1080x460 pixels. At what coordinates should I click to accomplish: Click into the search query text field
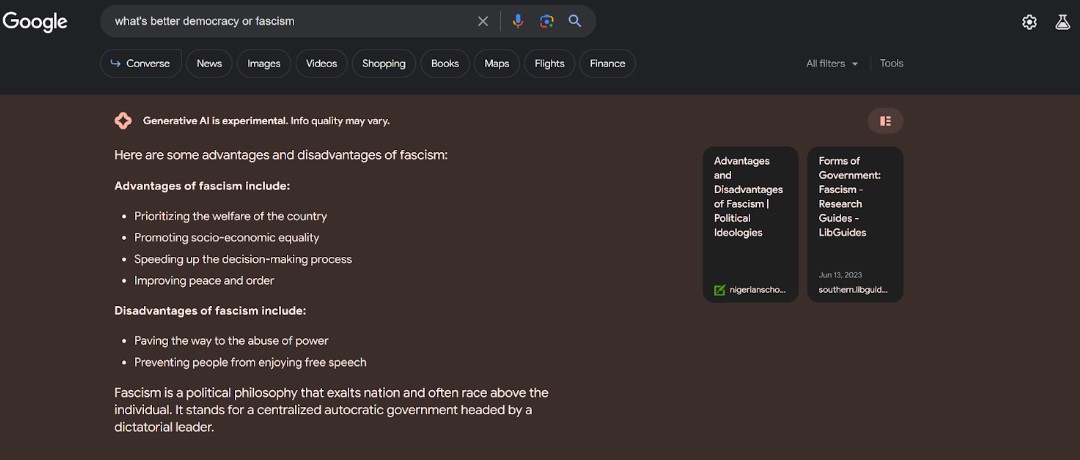point(289,21)
